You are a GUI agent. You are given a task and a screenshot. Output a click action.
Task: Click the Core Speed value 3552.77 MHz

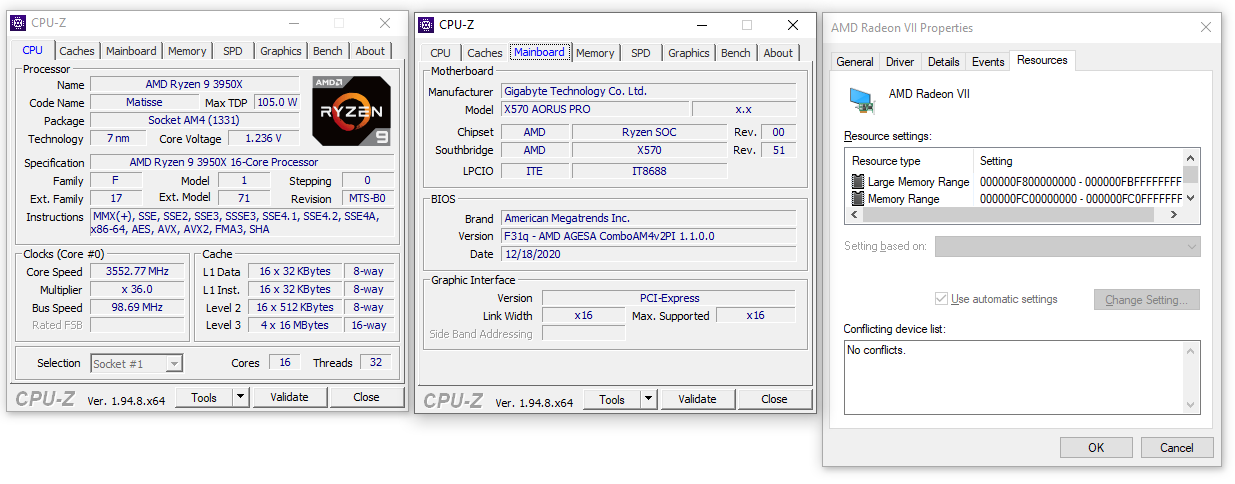click(x=138, y=271)
